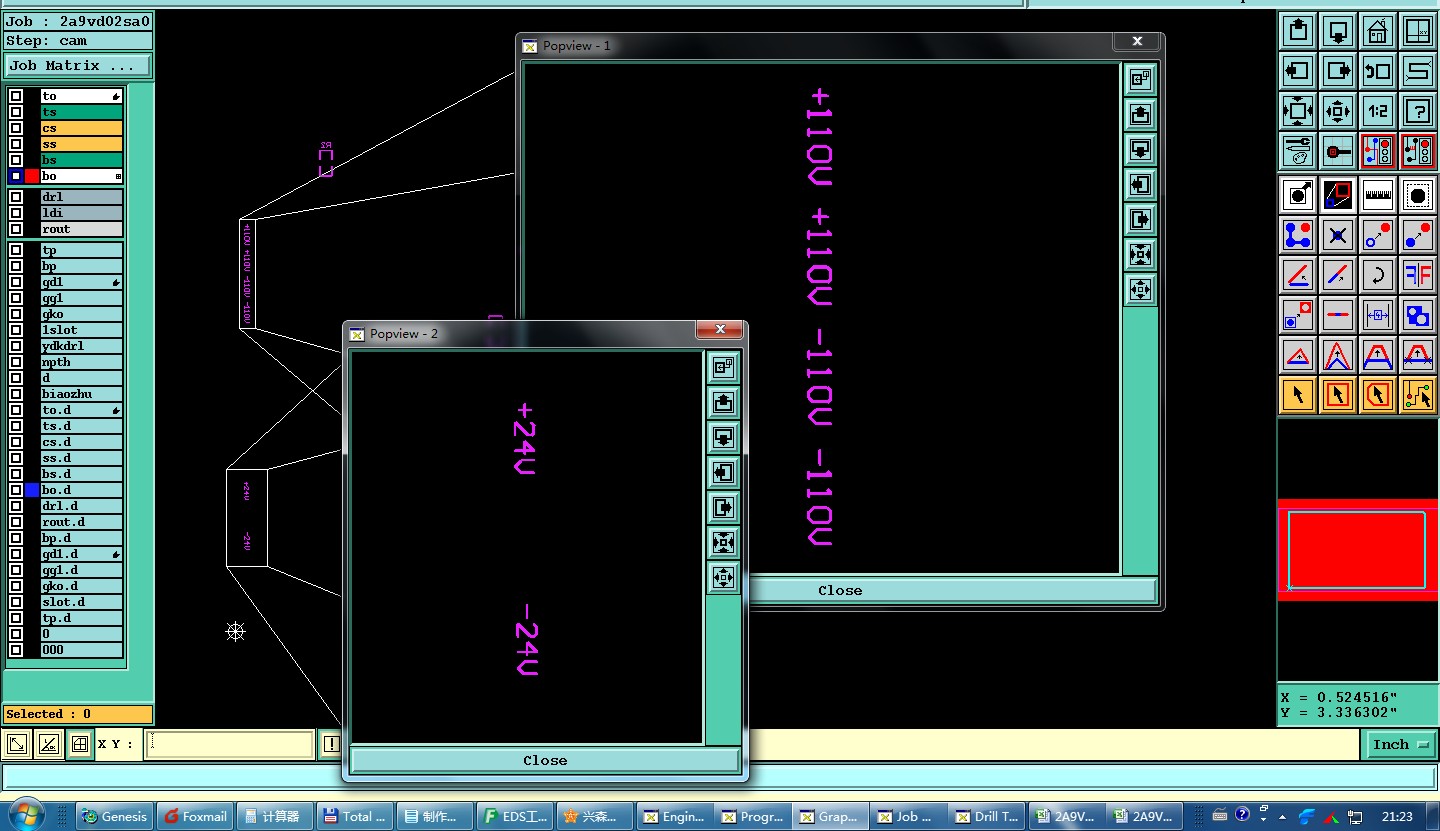Screen dimensions: 1440x831
Task: Toggle checkbox for layer bo
Action: [16, 176]
